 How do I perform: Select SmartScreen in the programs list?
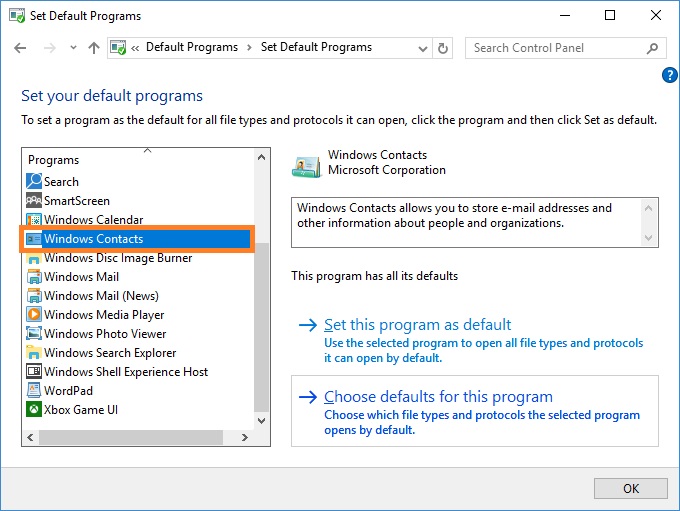pos(77,200)
